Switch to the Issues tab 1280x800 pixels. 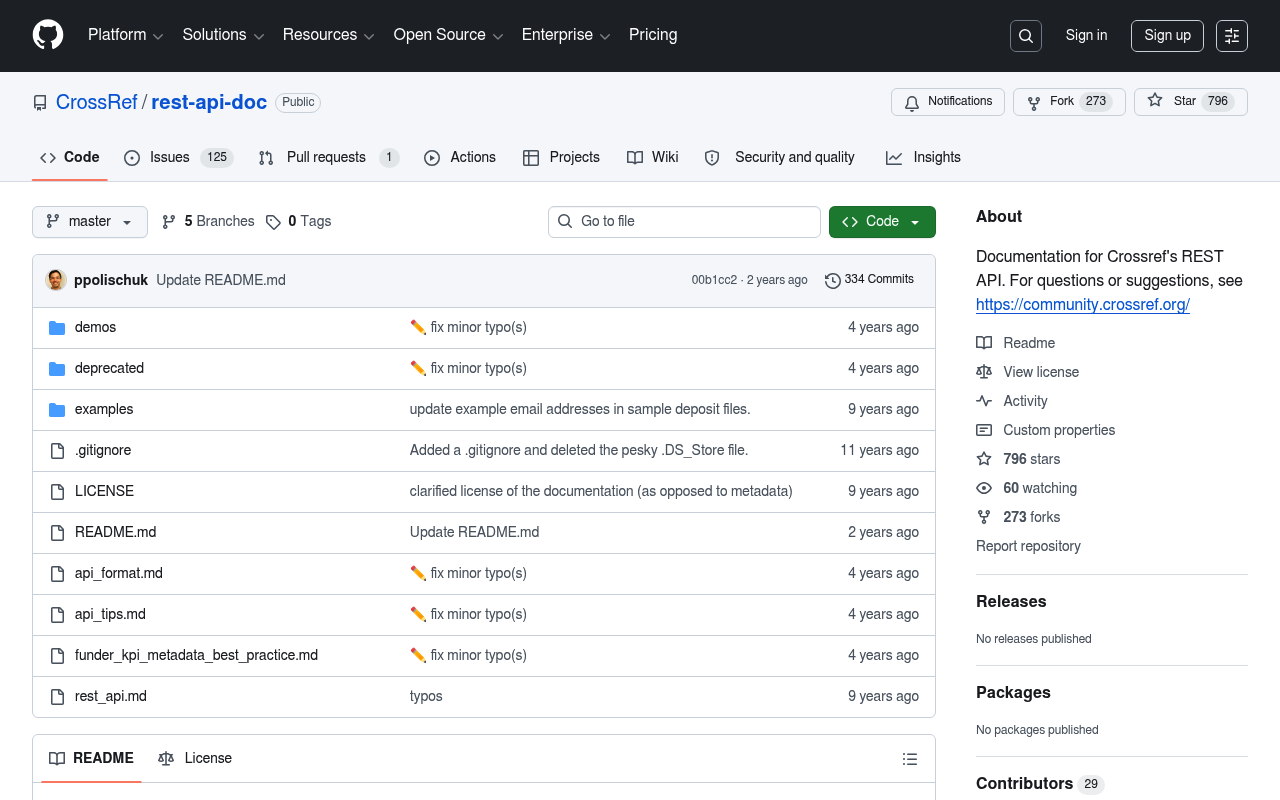178,158
